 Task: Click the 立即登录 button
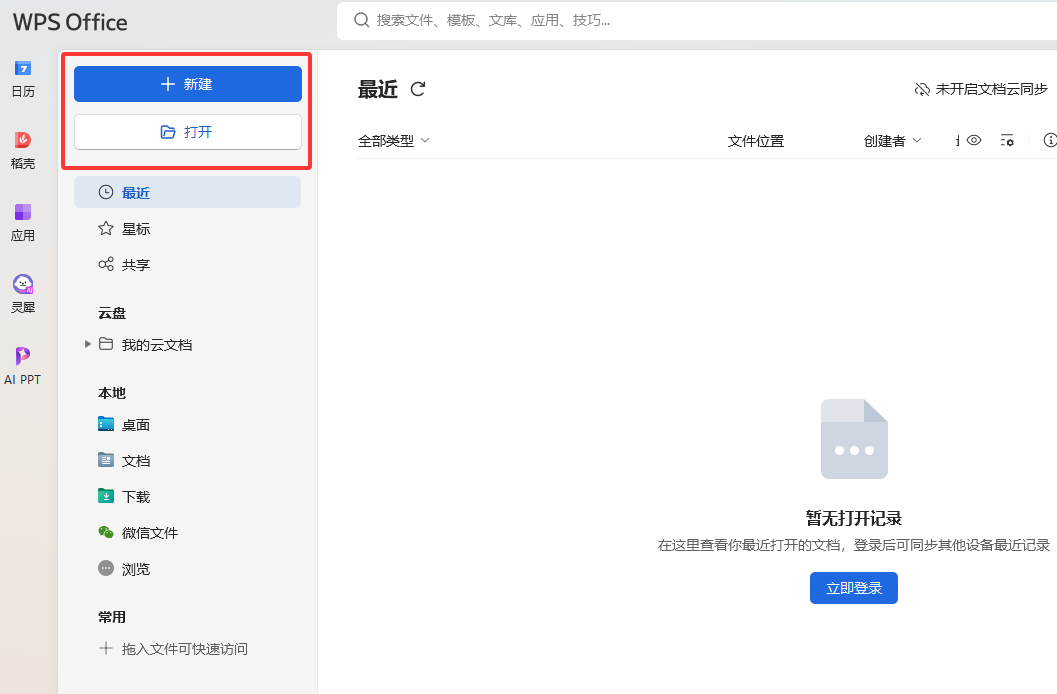[853, 588]
